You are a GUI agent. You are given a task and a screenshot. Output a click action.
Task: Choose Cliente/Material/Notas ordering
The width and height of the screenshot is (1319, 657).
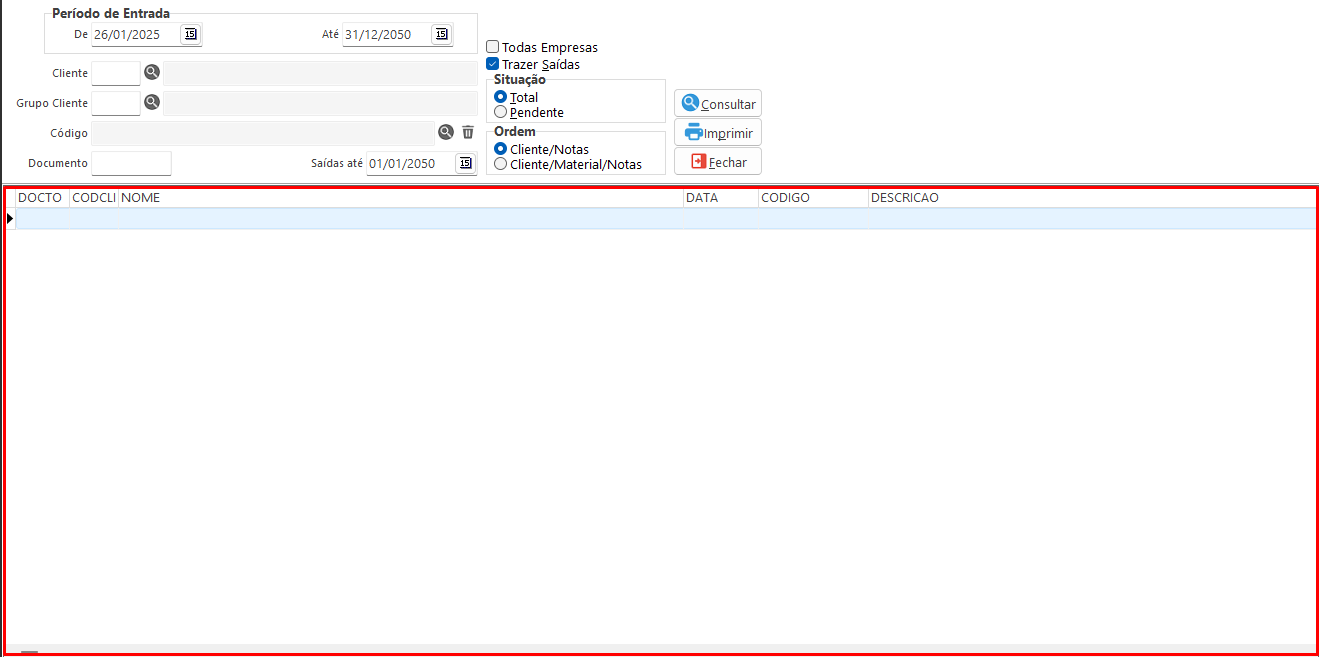(x=501, y=164)
